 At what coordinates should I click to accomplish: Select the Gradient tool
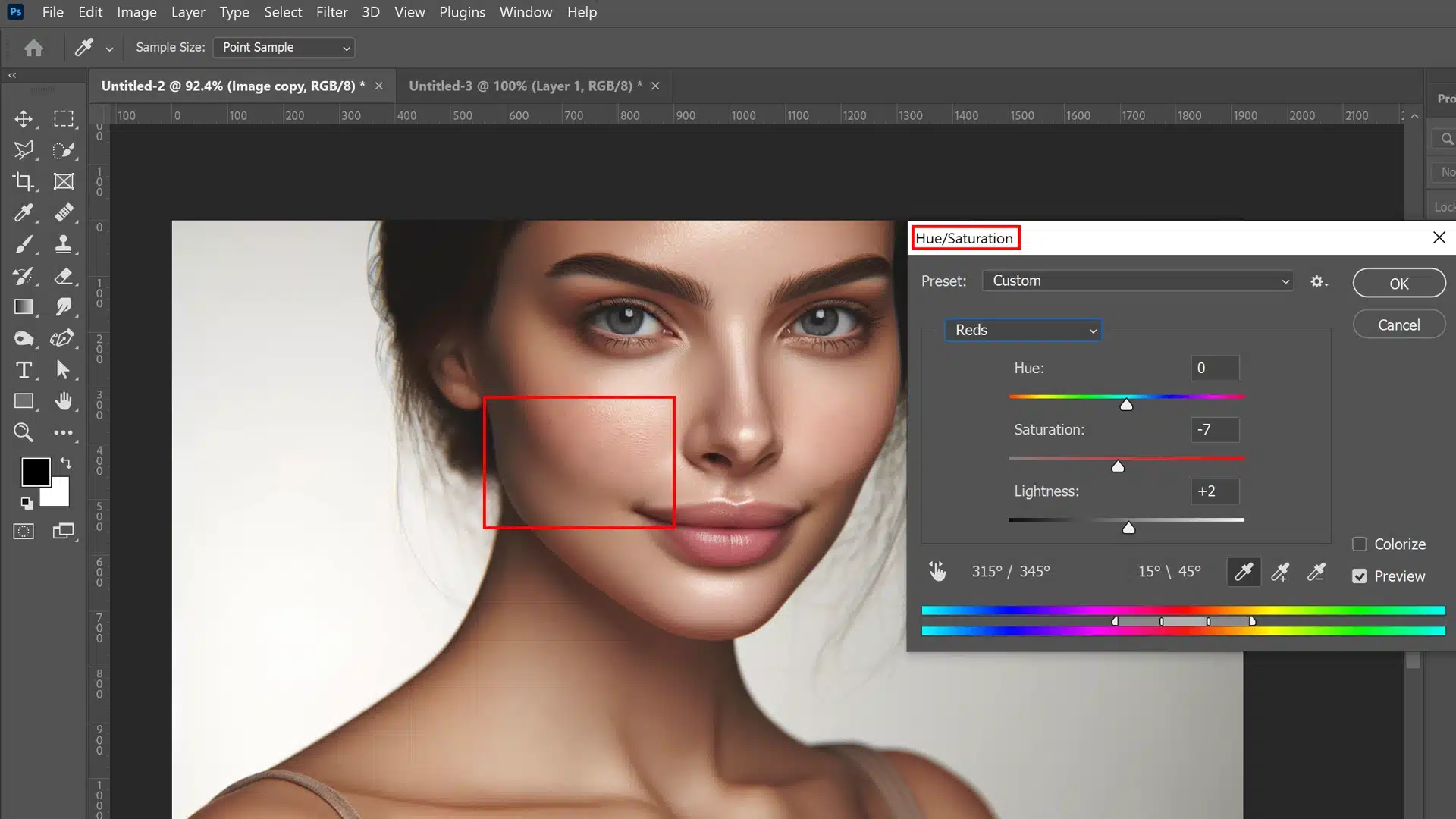click(24, 307)
